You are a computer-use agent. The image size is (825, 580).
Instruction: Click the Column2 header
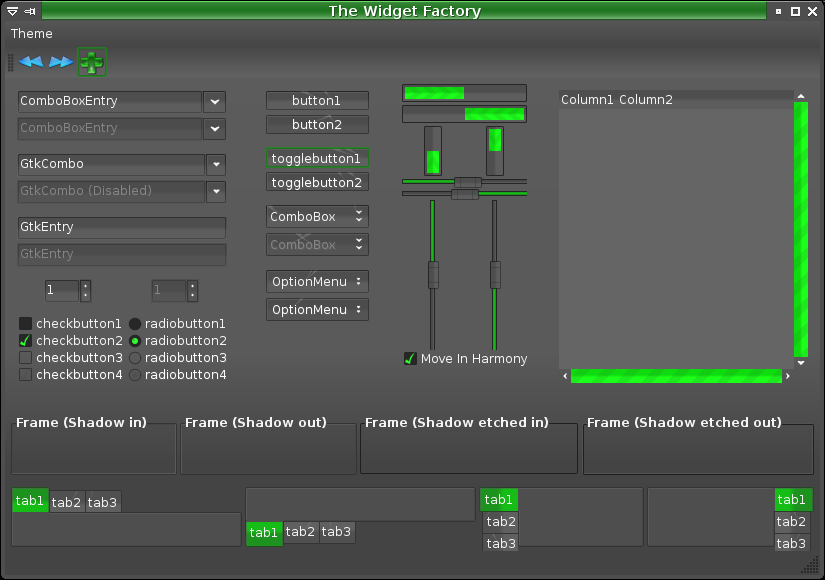coord(646,99)
